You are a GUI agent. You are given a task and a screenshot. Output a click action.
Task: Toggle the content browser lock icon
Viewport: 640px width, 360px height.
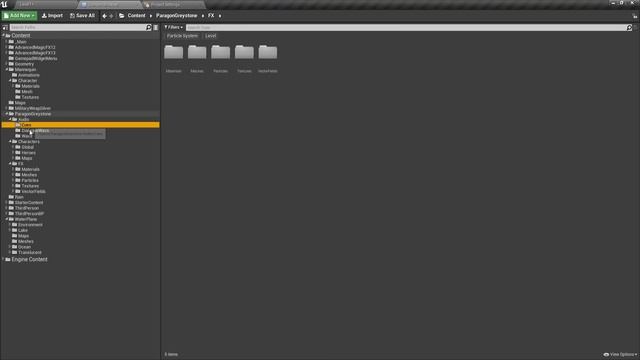pos(635,16)
